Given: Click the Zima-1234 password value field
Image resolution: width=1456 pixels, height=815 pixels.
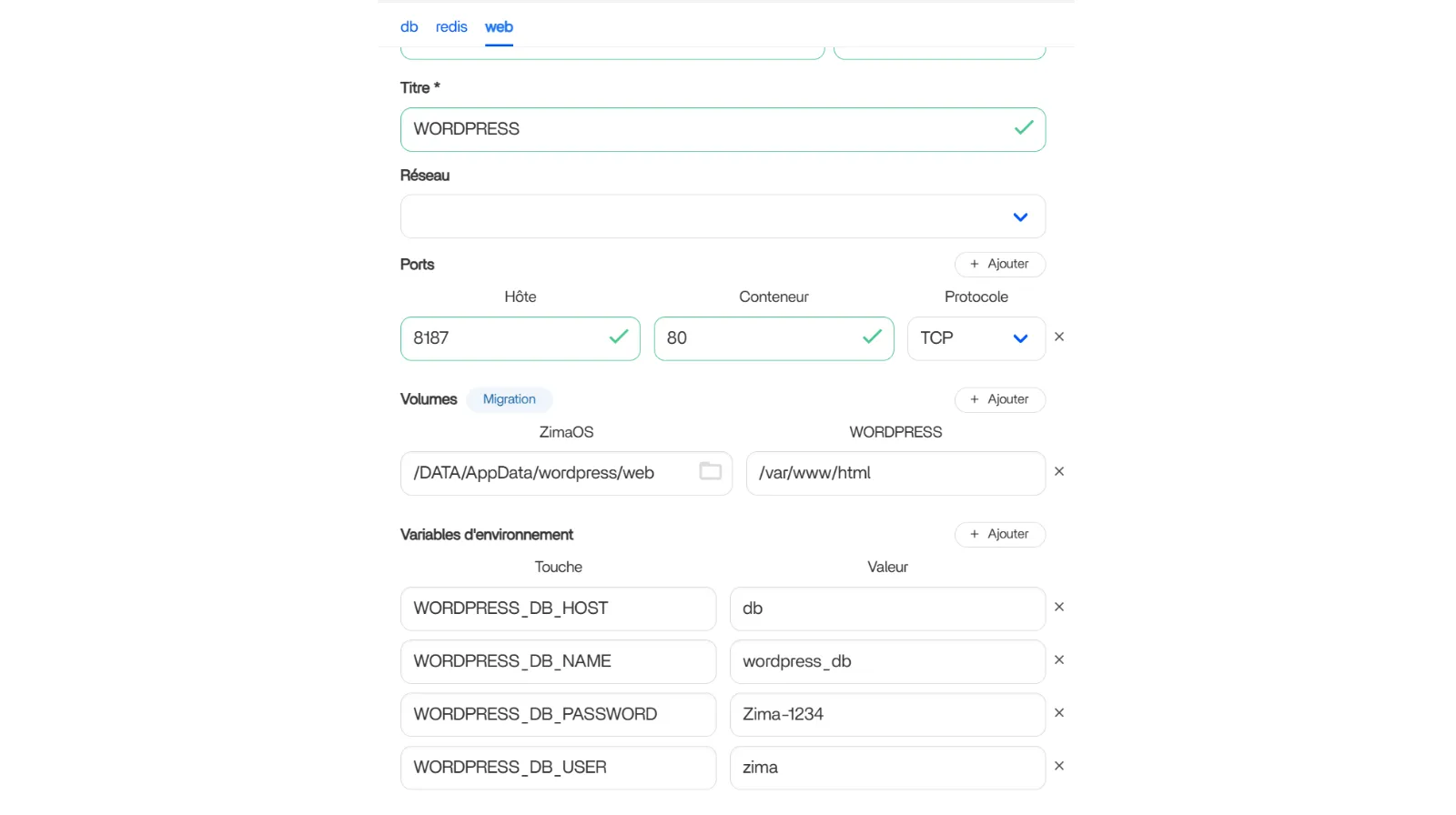Looking at the screenshot, I should click(886, 715).
